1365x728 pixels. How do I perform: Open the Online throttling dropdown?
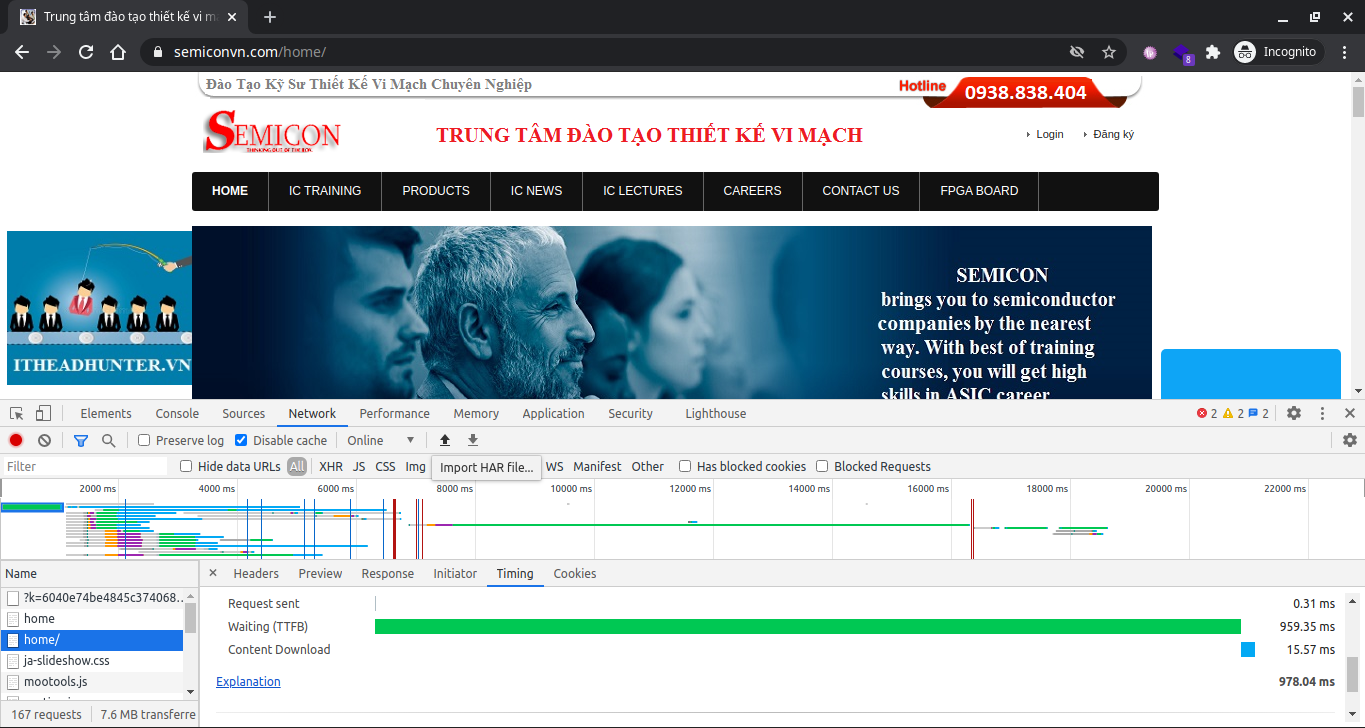(380, 440)
